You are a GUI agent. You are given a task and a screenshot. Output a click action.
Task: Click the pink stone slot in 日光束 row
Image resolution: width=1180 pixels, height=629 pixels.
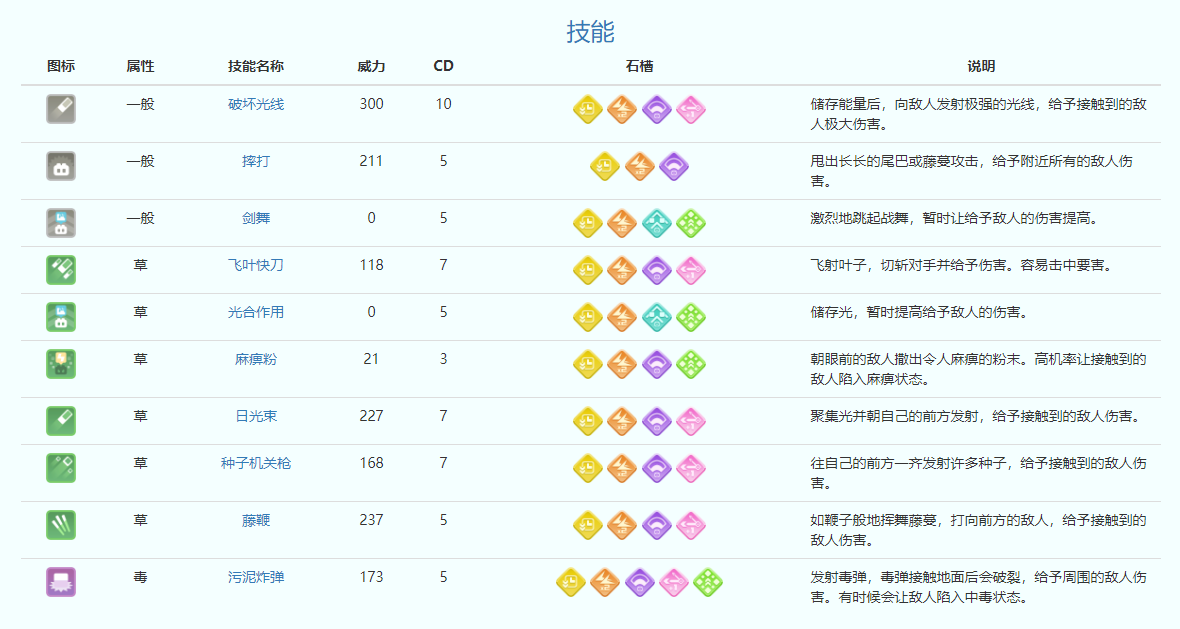[x=691, y=421]
